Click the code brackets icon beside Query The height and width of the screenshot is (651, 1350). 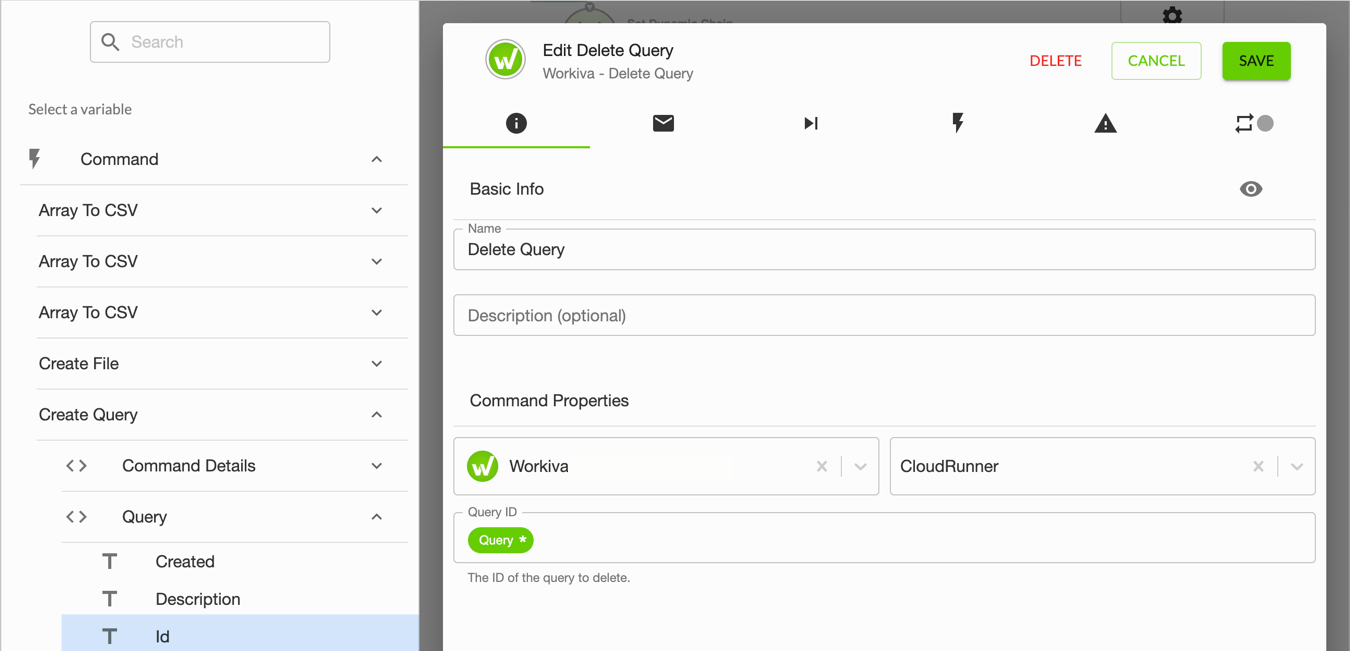(x=76, y=517)
